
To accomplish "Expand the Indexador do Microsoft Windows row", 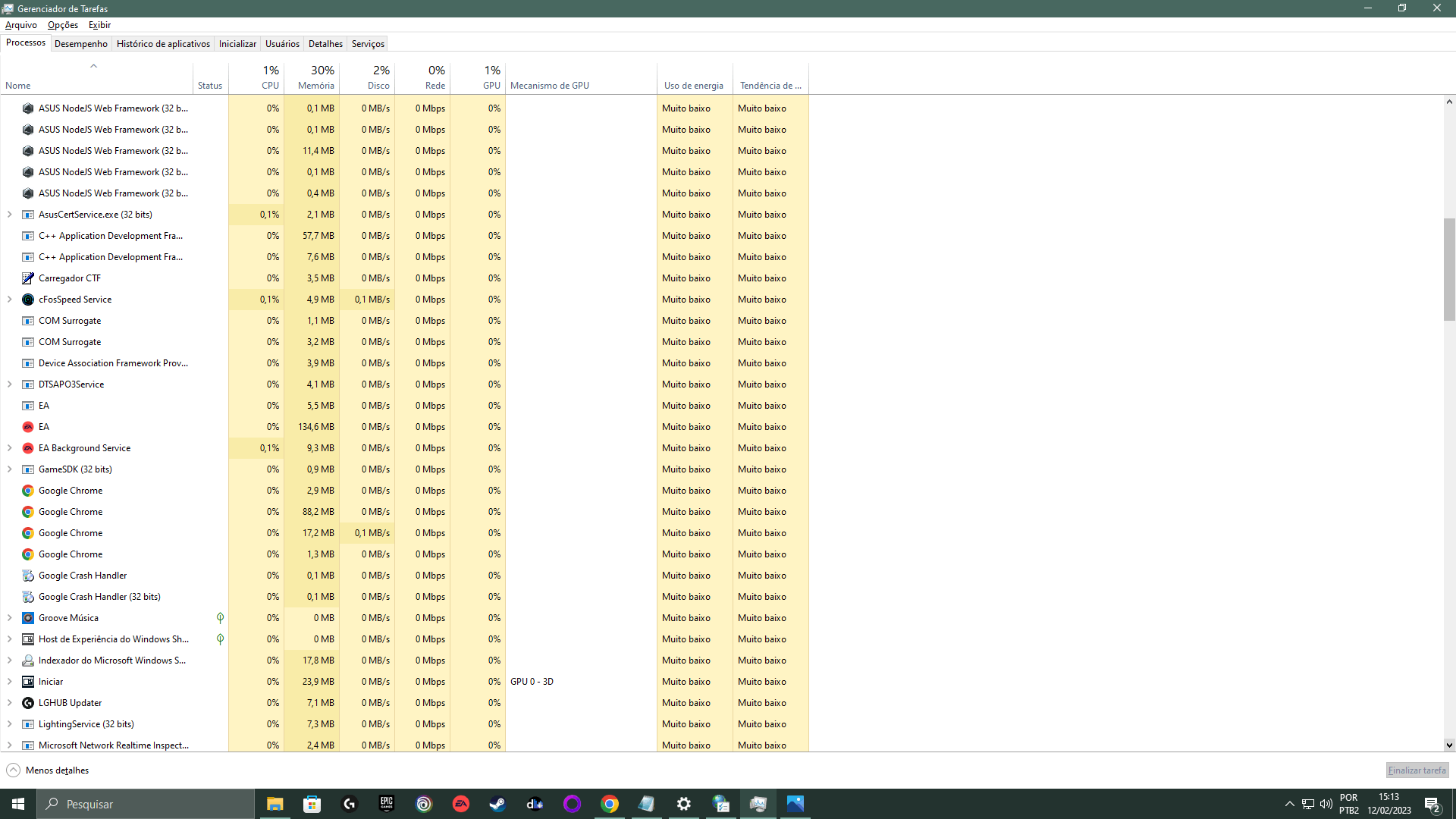I will click(x=9, y=661).
